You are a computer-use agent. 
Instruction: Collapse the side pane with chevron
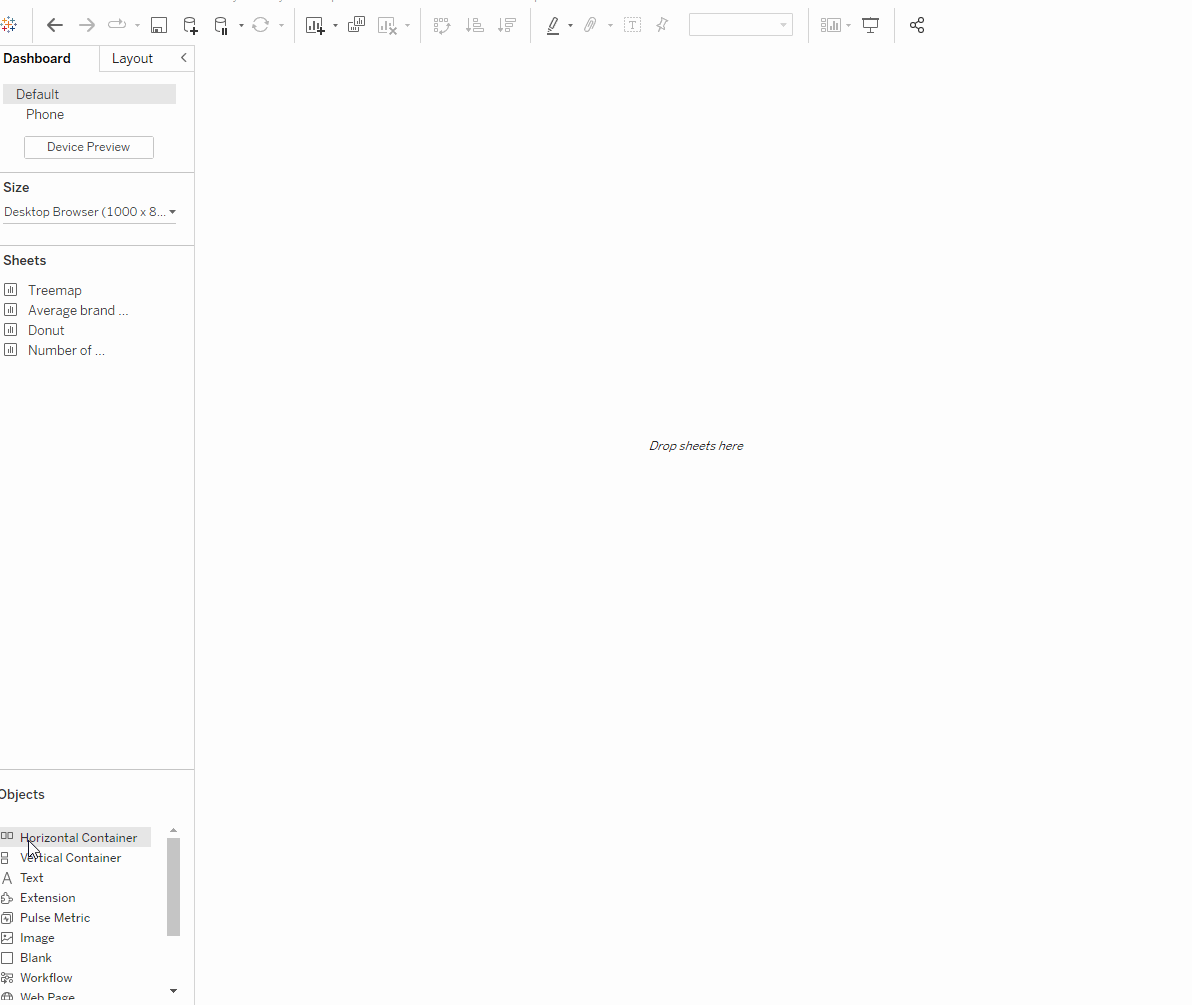coord(183,58)
